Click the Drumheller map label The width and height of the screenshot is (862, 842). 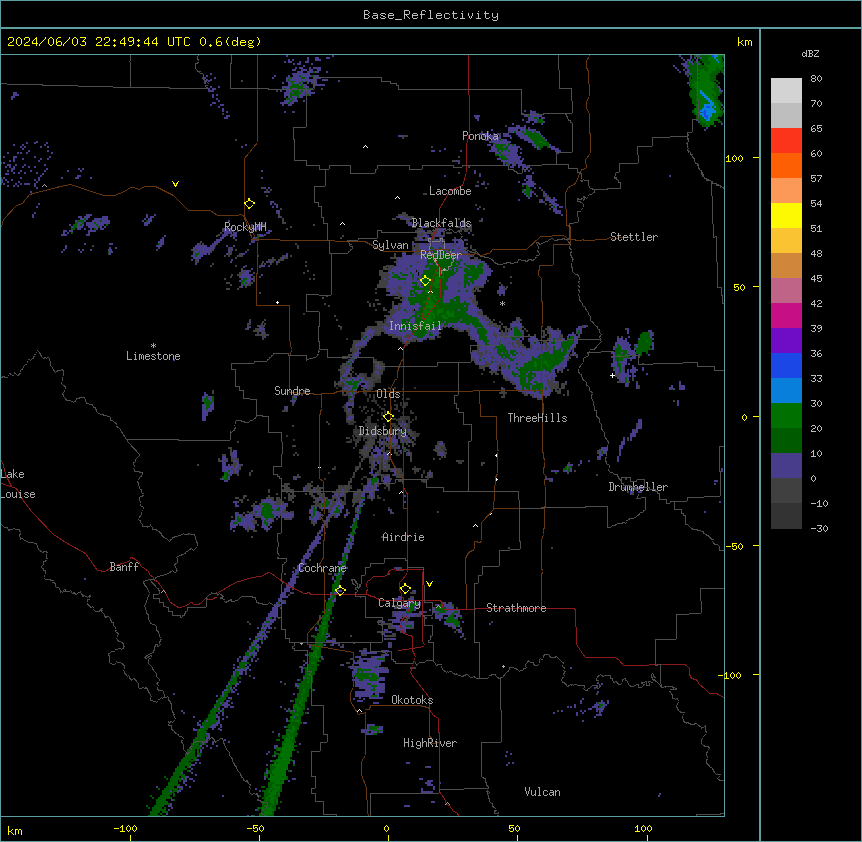638,487
